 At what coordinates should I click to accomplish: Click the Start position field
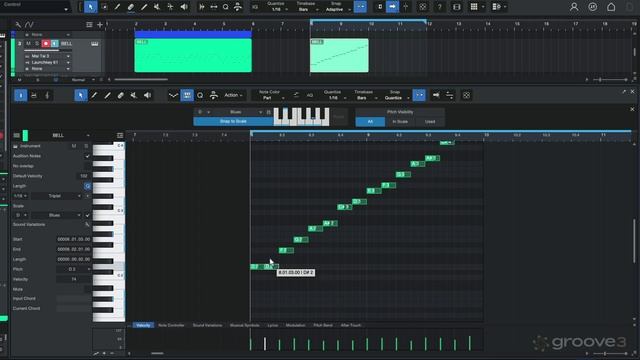pos(73,239)
